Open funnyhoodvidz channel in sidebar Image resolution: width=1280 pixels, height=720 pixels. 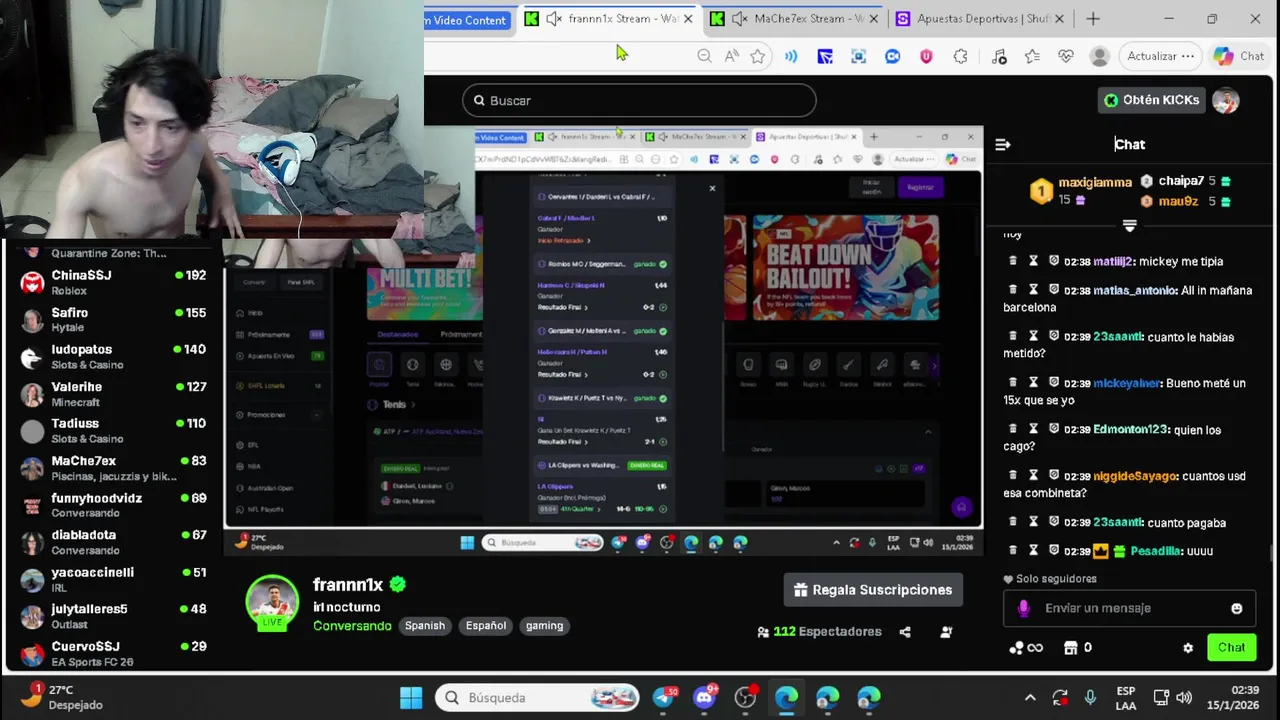pos(113,504)
